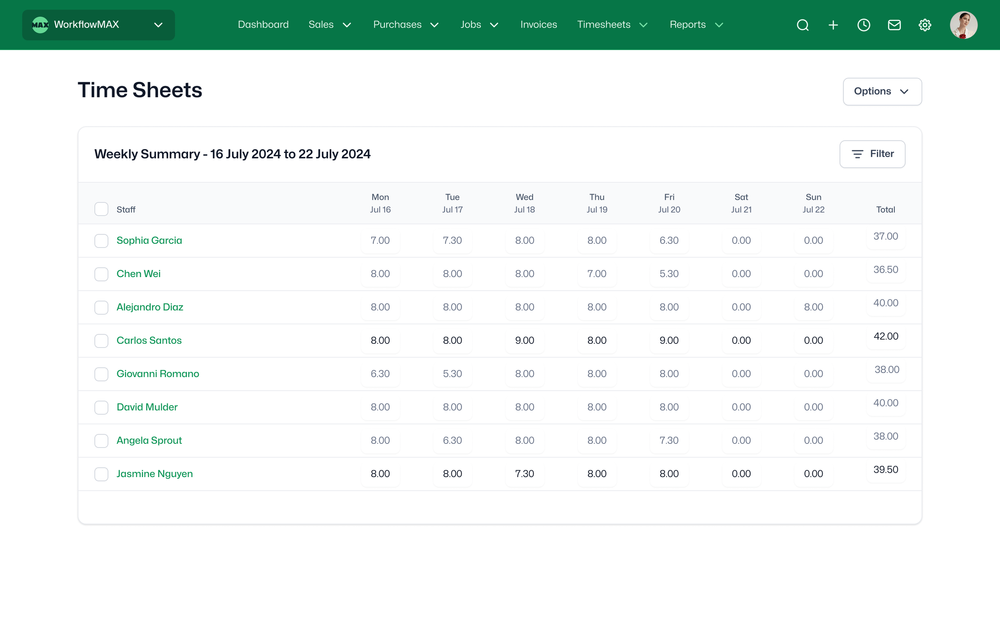Expand the WorkflowMAX organization switcher chevron
The height and width of the screenshot is (625, 1000).
(x=158, y=25)
